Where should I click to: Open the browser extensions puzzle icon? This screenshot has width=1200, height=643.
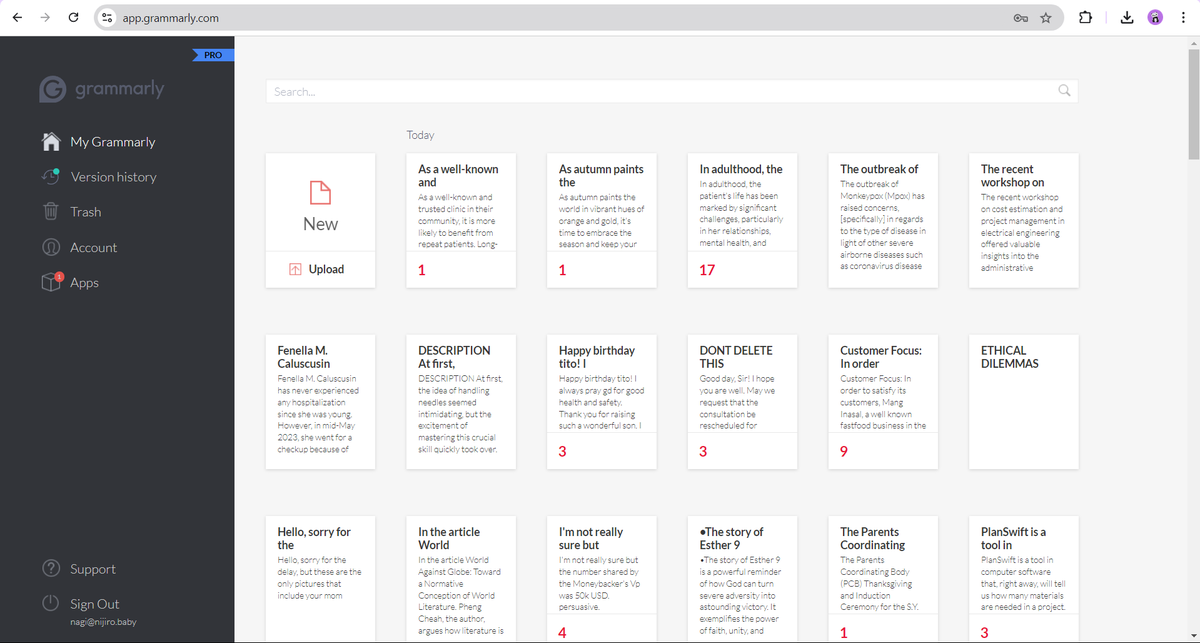(x=1085, y=17)
